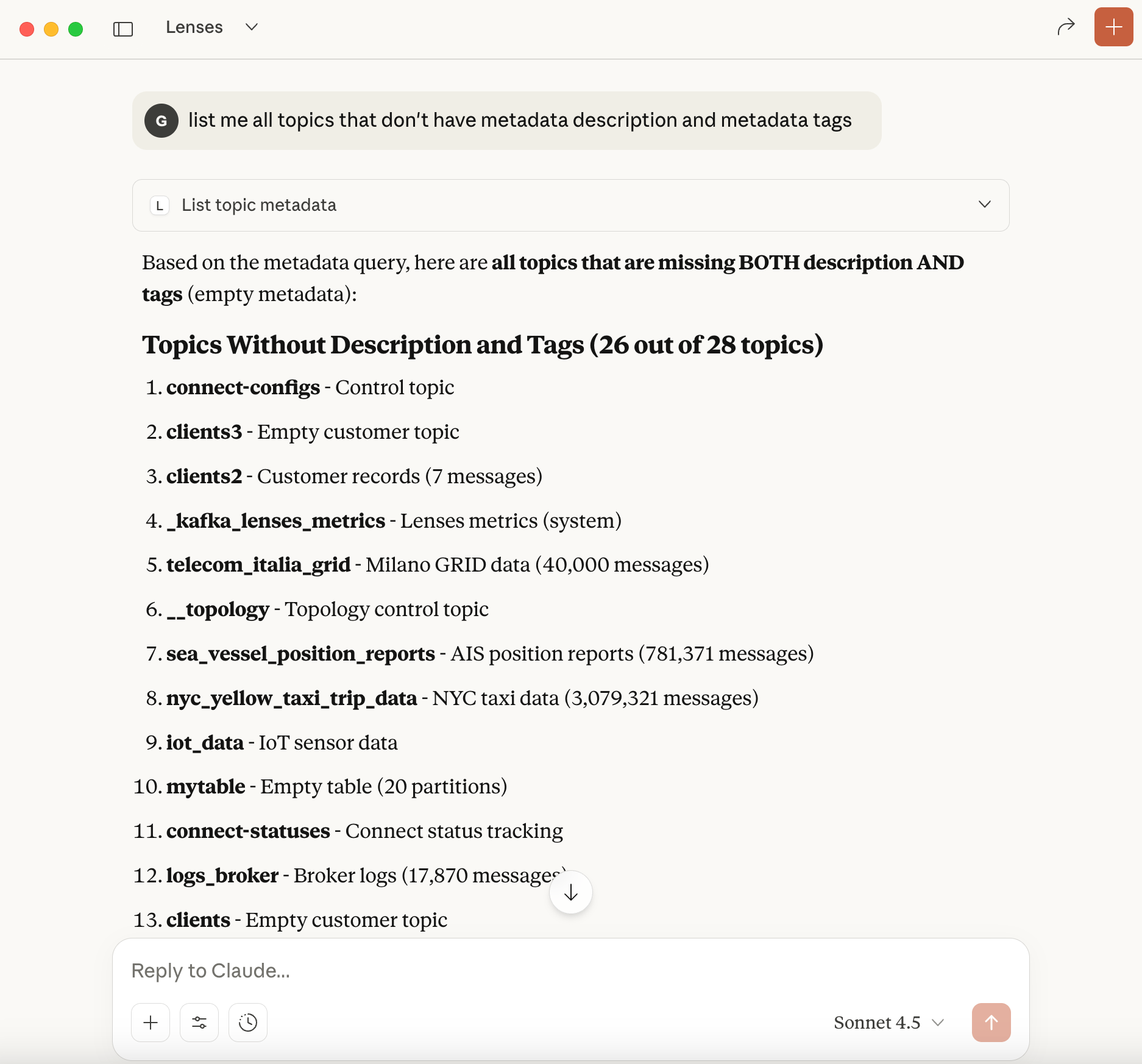1142x1064 pixels.
Task: Open the Lenses title dropdown chevron
Action: (250, 27)
